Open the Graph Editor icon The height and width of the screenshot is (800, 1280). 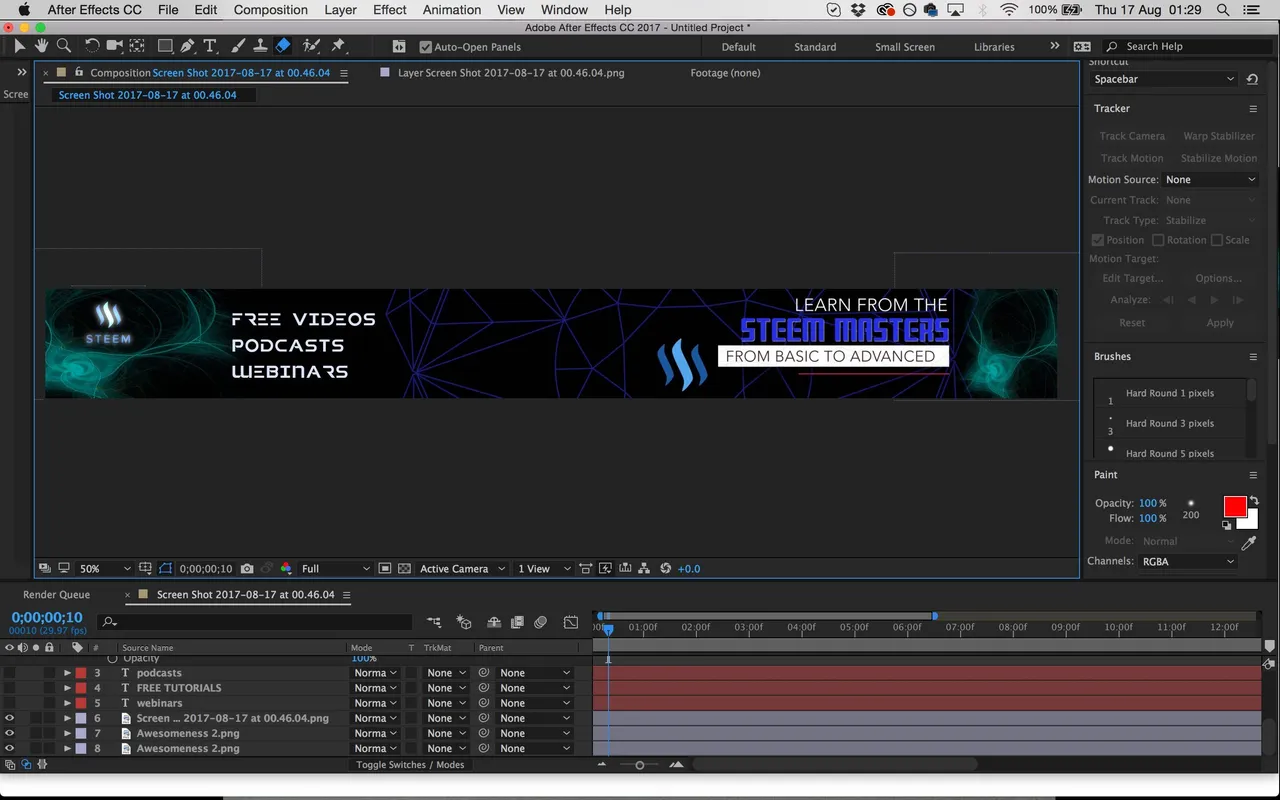coord(571,622)
